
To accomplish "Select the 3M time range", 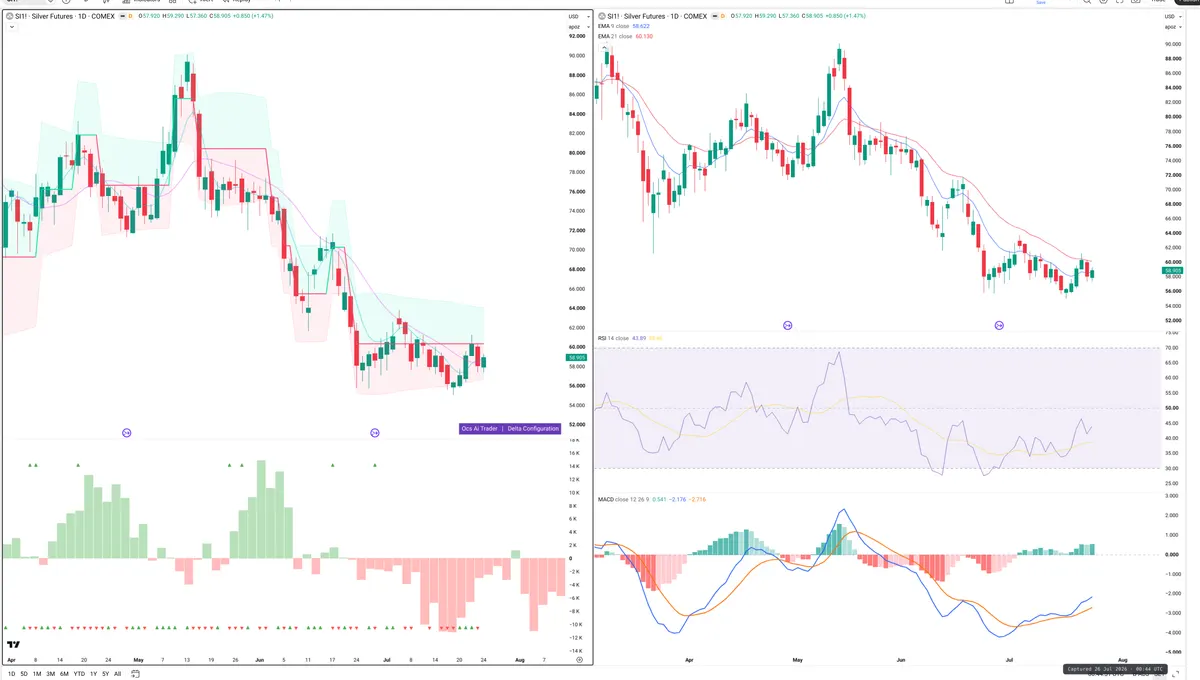I will pos(51,673).
